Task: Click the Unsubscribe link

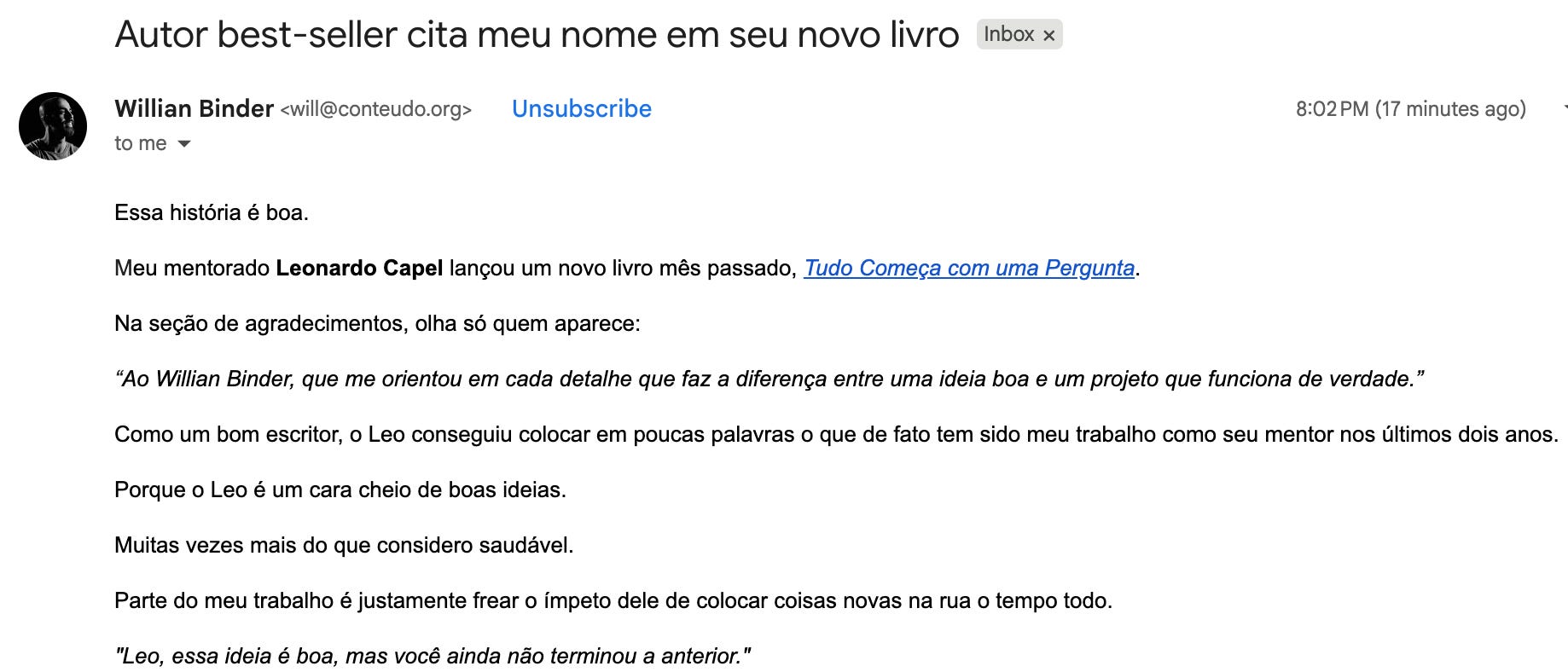Action: point(581,109)
